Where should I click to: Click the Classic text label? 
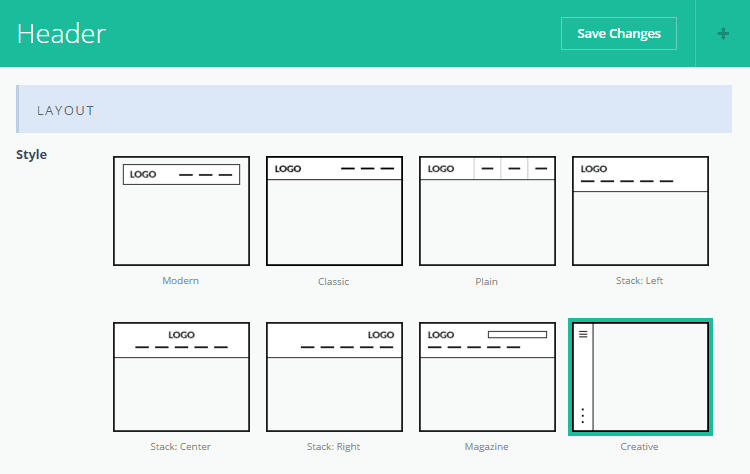click(334, 282)
